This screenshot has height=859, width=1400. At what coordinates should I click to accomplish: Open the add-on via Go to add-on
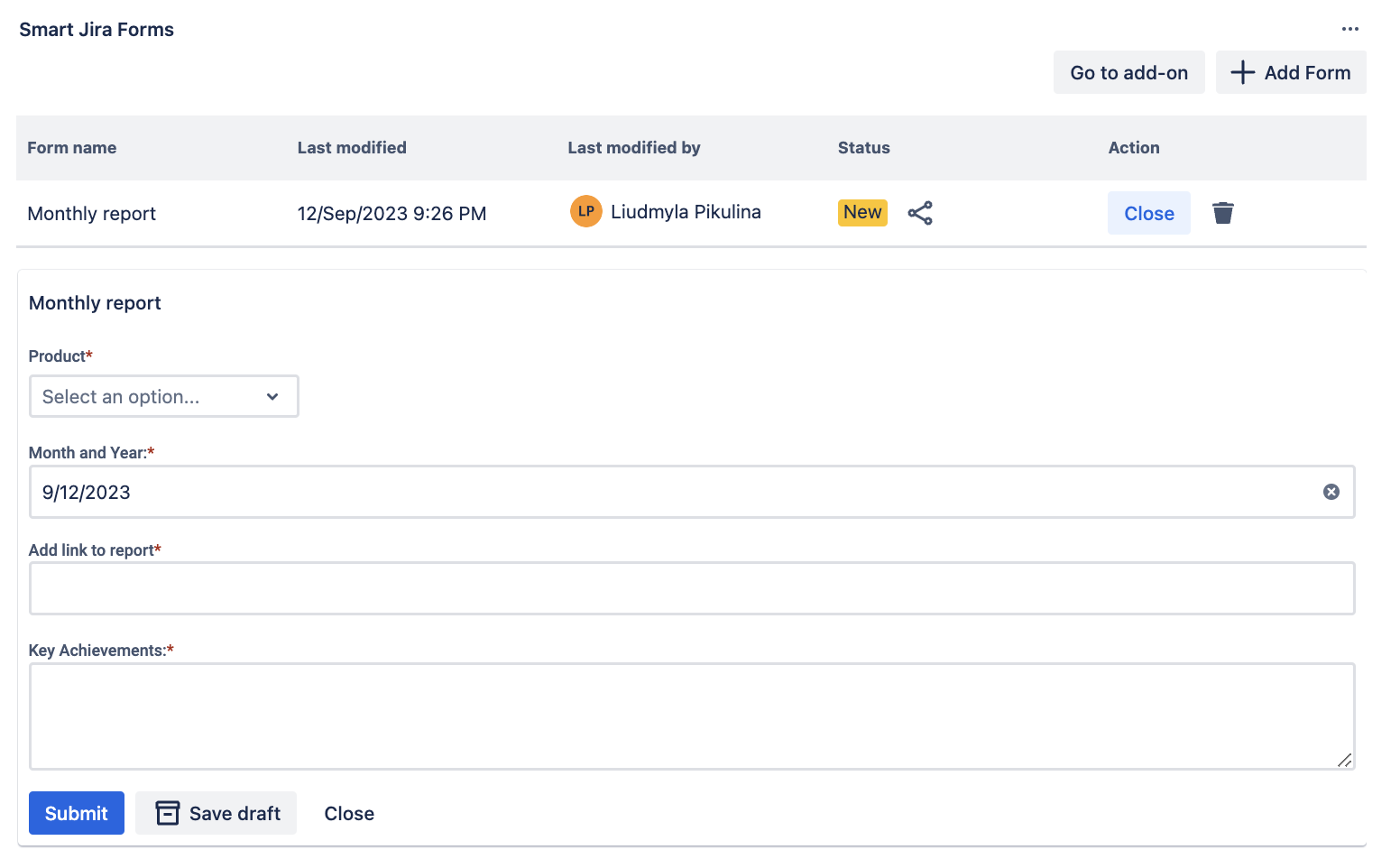(x=1128, y=72)
